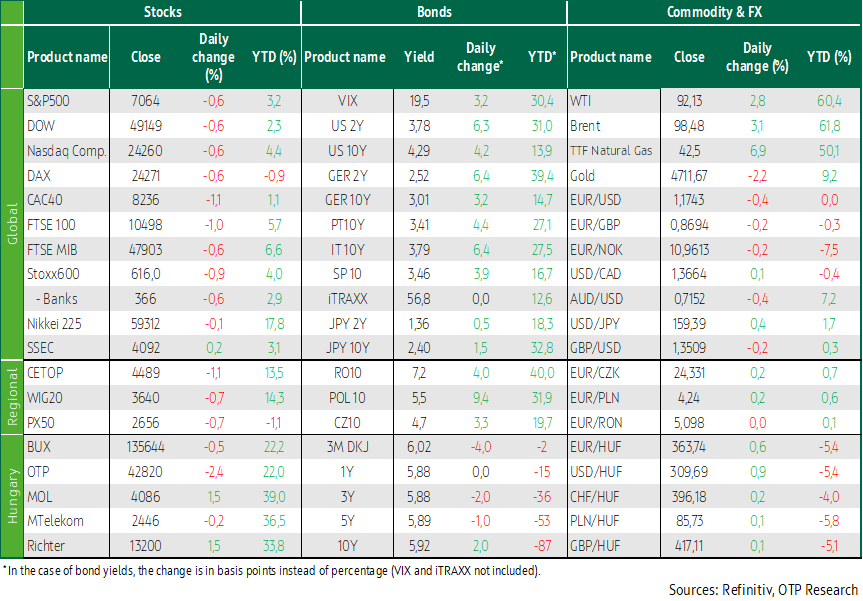Click the Nasdaq Comp. row label
The image size is (863, 601).
64,150
